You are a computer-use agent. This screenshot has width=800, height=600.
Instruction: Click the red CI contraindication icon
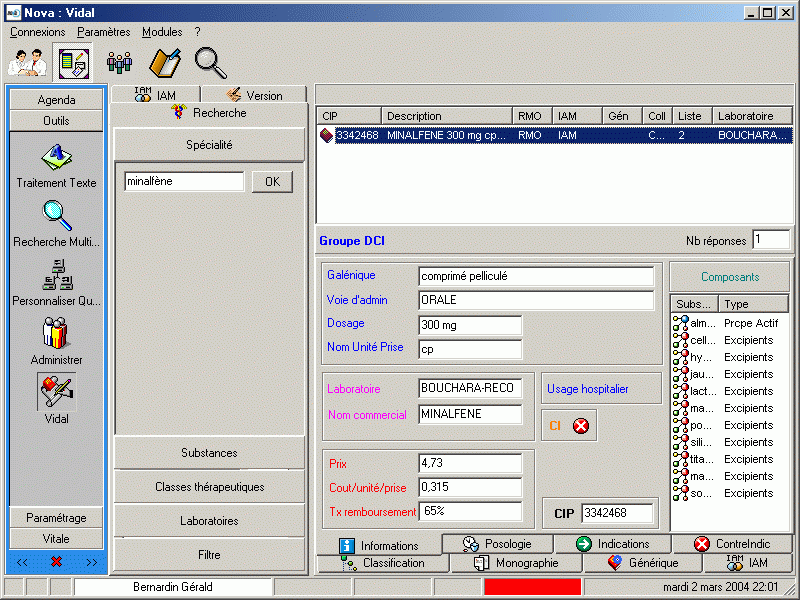[581, 426]
